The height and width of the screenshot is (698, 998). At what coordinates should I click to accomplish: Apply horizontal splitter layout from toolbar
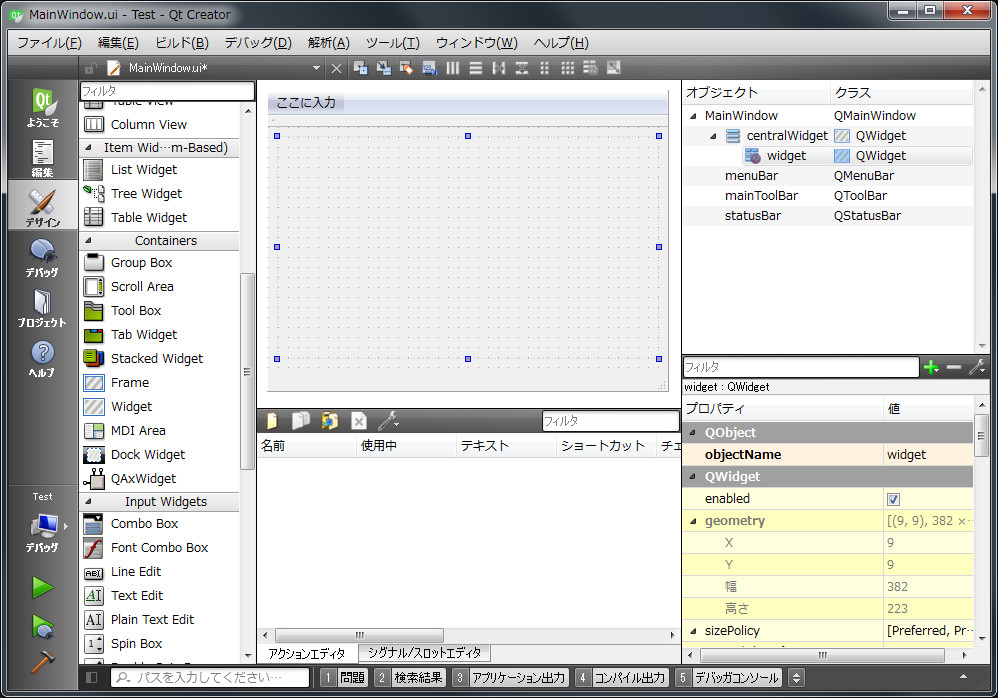498,67
